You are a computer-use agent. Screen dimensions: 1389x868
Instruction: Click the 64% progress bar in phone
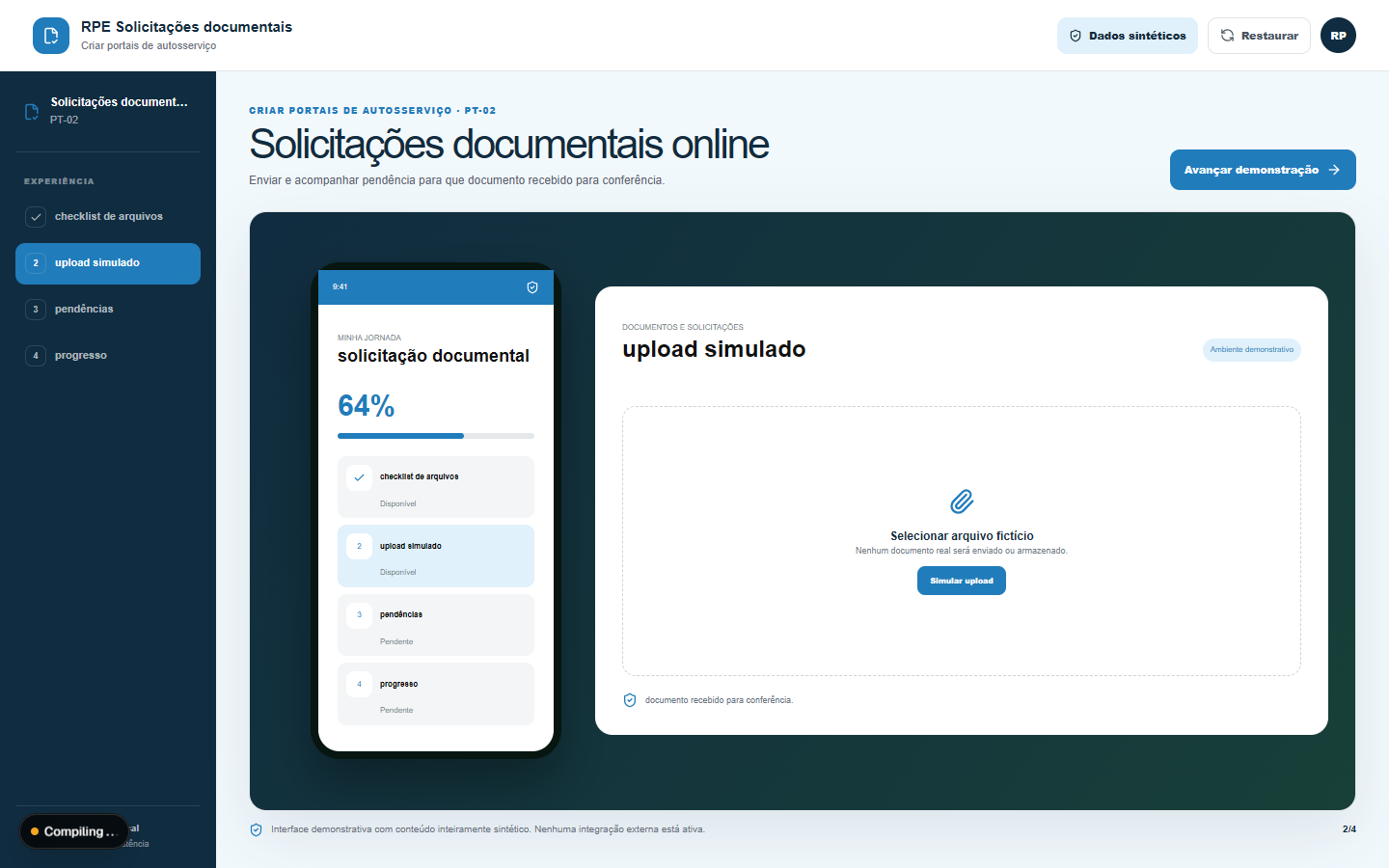click(436, 436)
